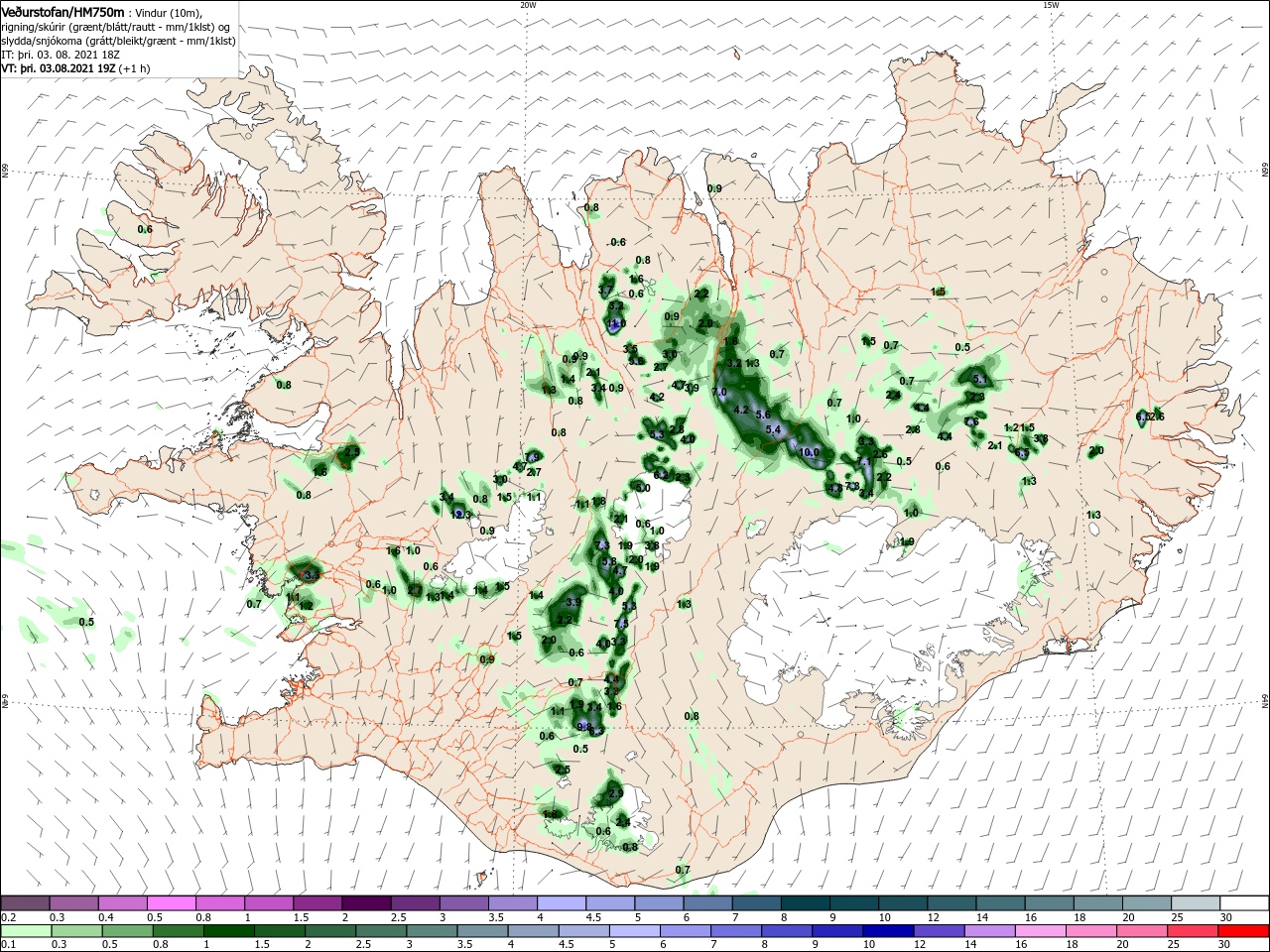This screenshot has width=1270, height=952.
Task: Click the top-row grey swatch between 20 and 25
Action: point(1146,902)
